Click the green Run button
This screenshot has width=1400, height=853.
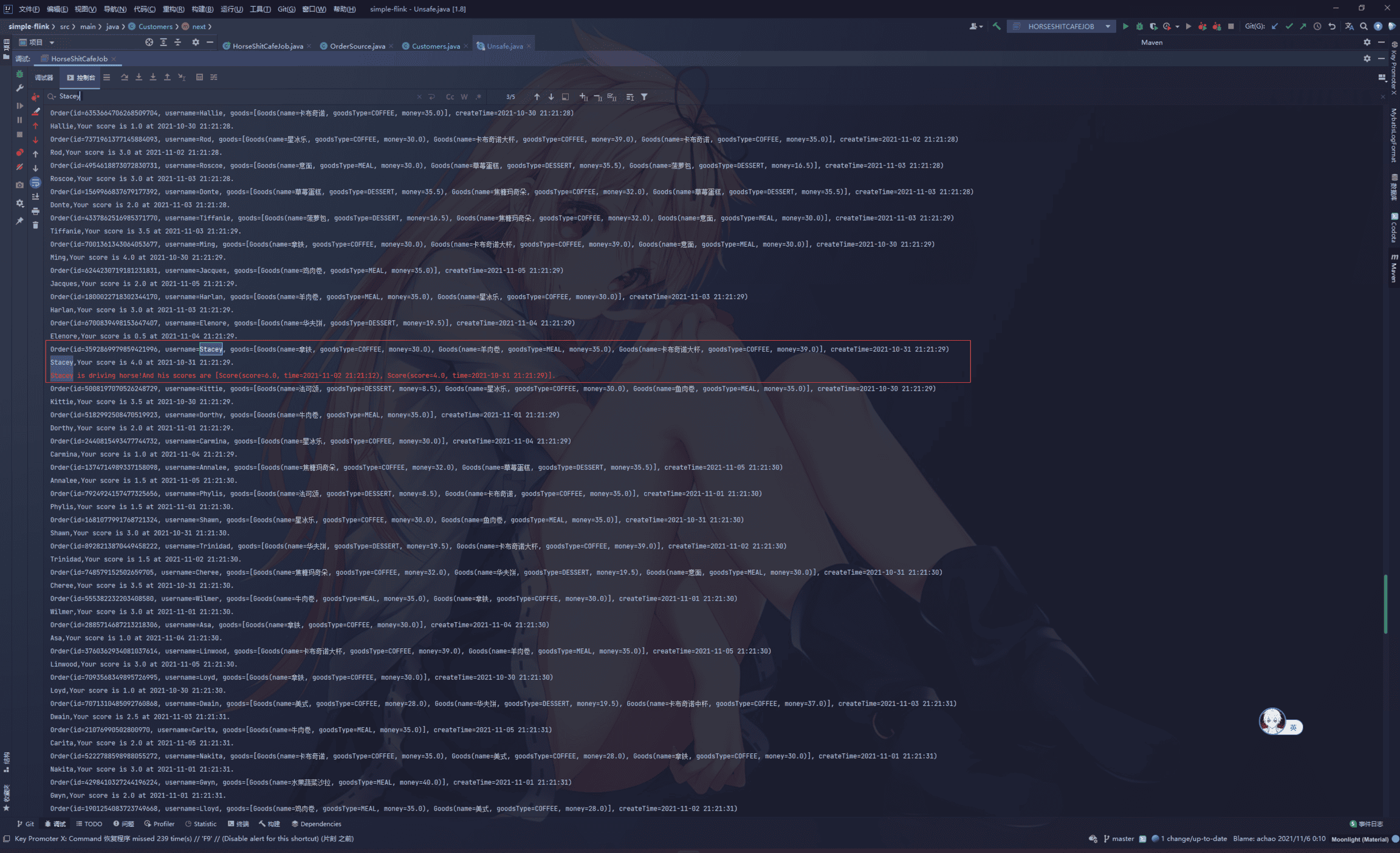tap(1125, 26)
